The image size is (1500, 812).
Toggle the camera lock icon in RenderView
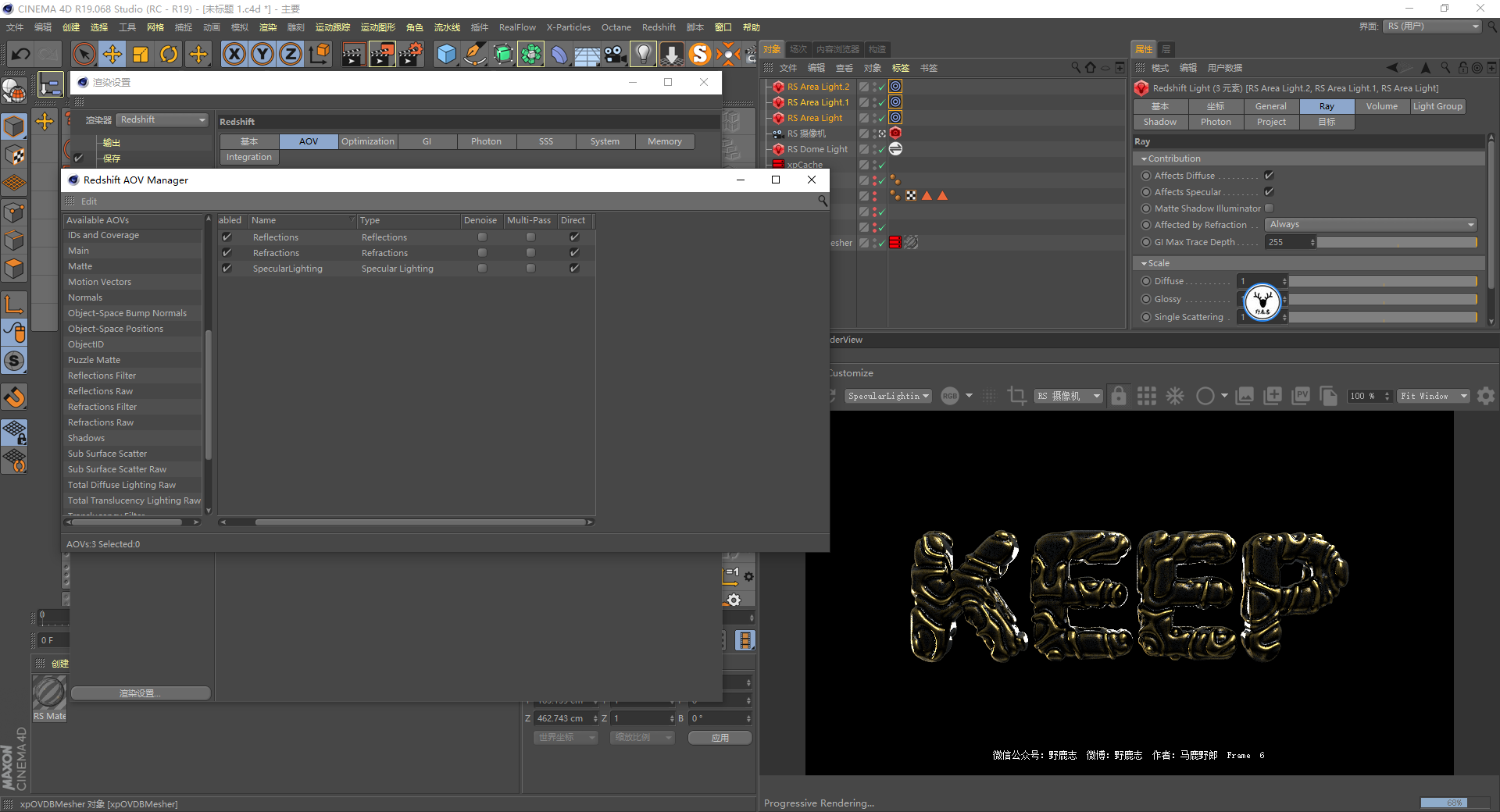pos(1119,396)
